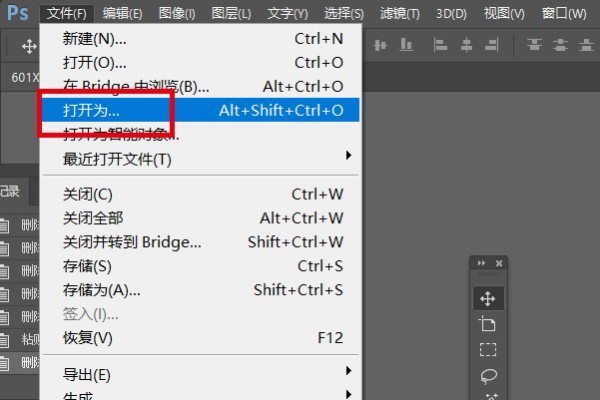Click distribute vertical centers icon
The image size is (600, 400).
click(560, 45)
